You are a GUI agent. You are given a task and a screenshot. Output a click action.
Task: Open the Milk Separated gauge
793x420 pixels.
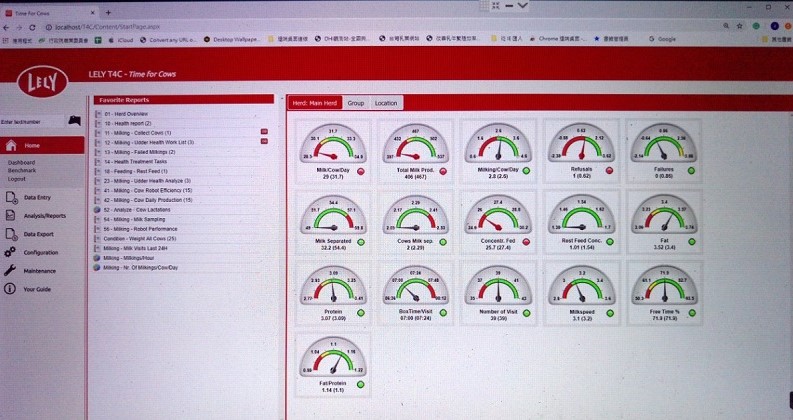(333, 222)
